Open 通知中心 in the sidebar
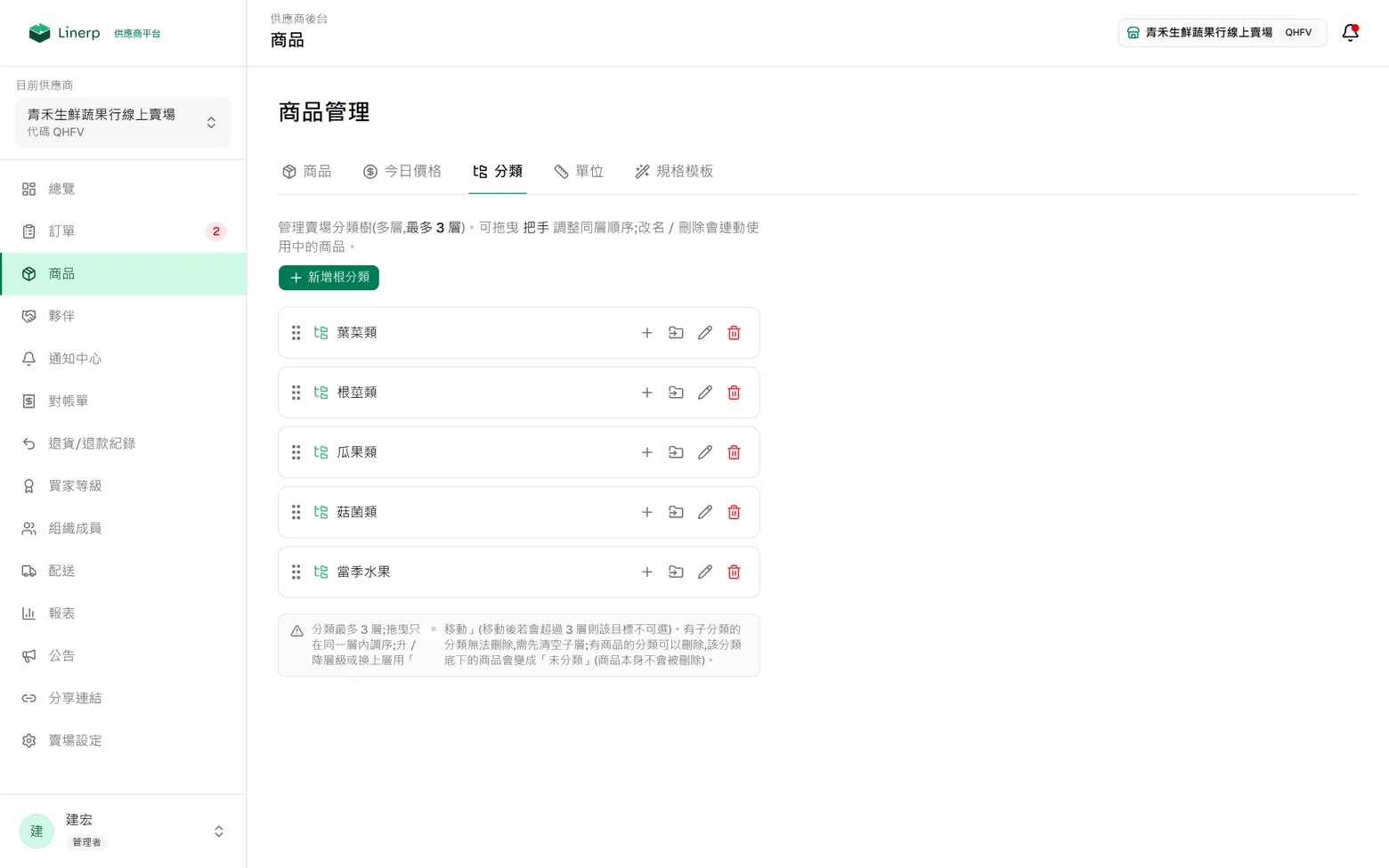Screen dimensions: 1389x868 click(x=123, y=359)
